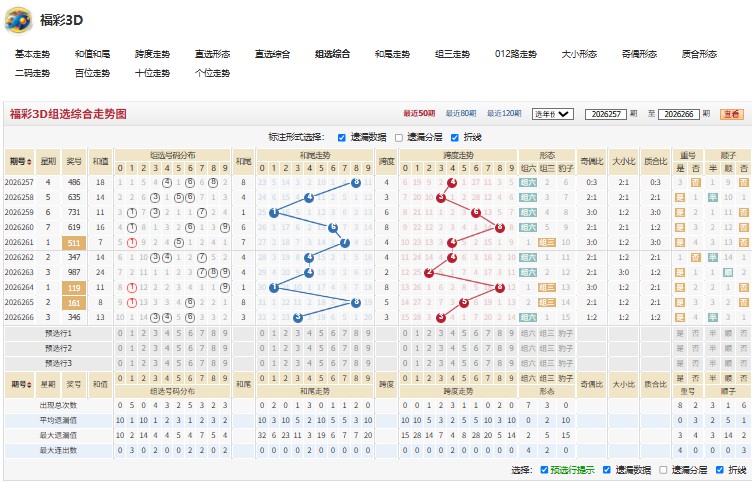This screenshot has width=752, height=483.
Task: Click blue ball 8 in row 2026257
Action: pos(356,182)
